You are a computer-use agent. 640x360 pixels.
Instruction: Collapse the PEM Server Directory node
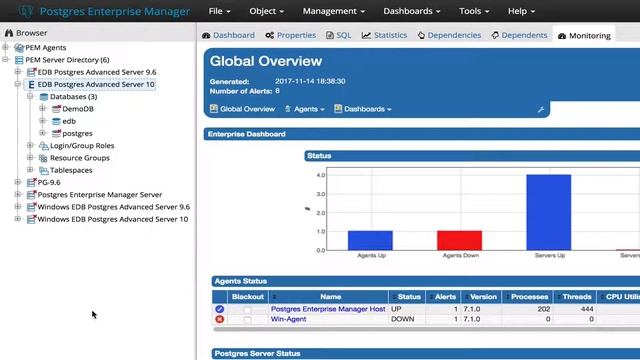point(6,60)
